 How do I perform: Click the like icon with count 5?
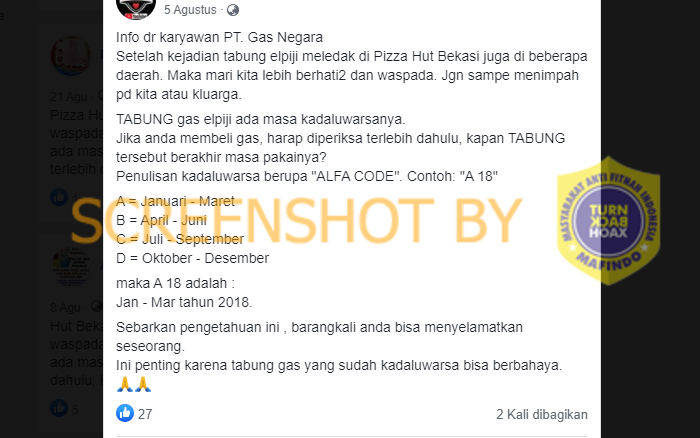click(x=59, y=408)
